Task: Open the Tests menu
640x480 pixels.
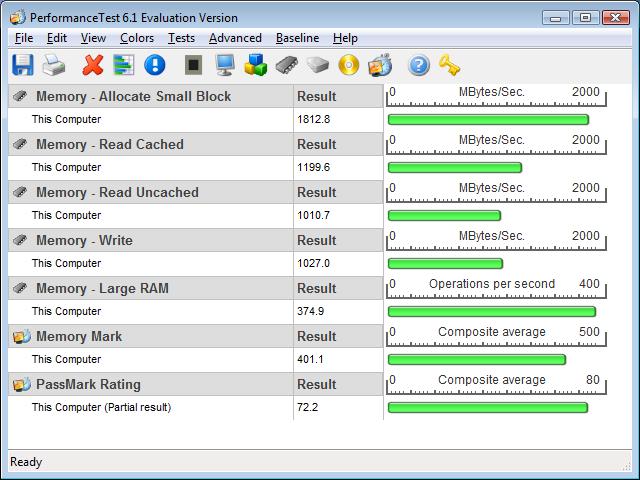Action: [182, 38]
